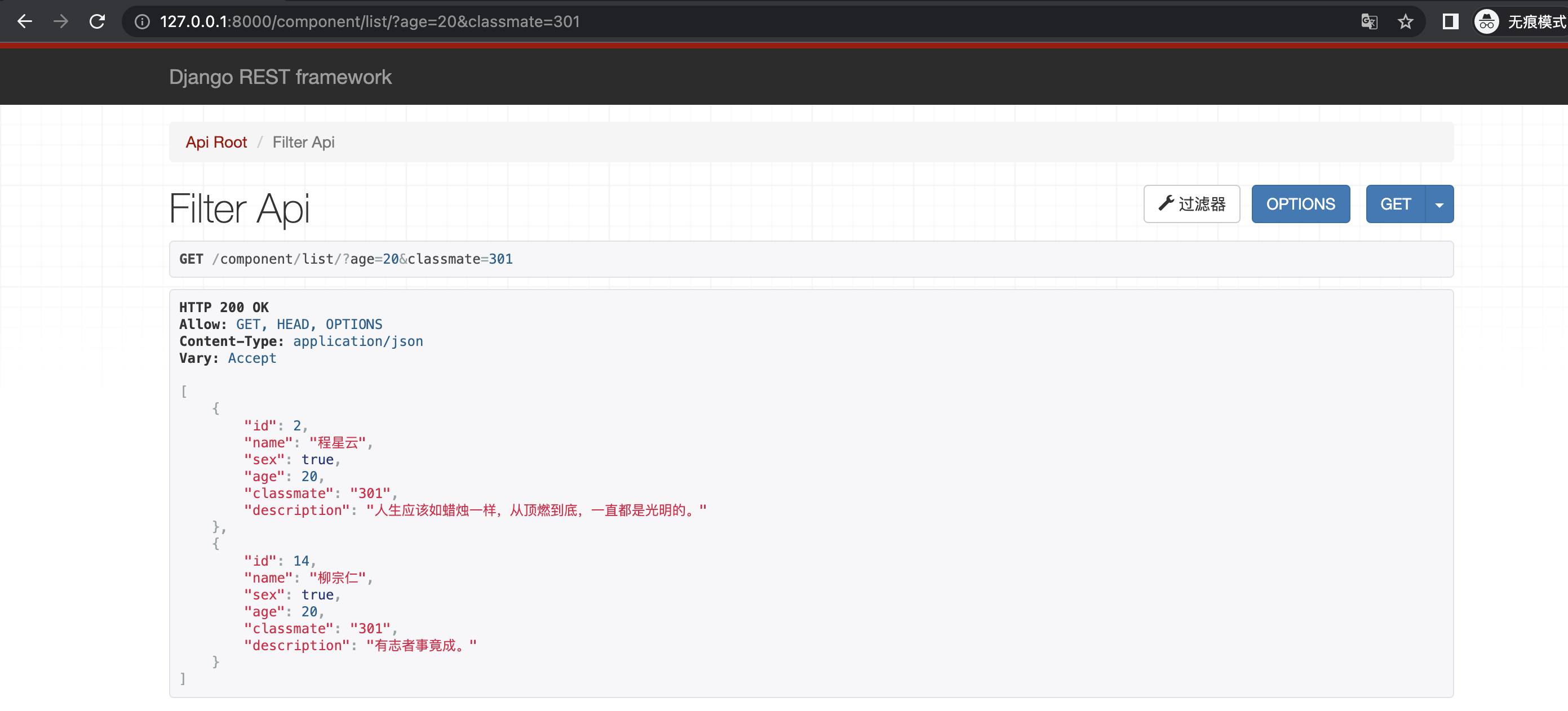Bookmark this page with star icon
1568x711 pixels.
[x=1405, y=22]
